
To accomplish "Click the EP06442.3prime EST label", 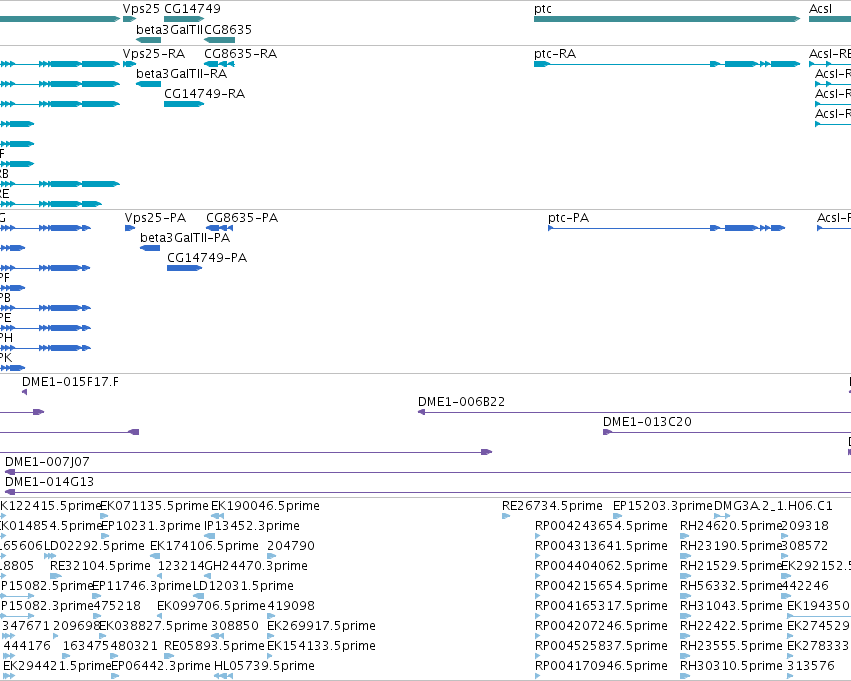I will pyautogui.click(x=161, y=666).
